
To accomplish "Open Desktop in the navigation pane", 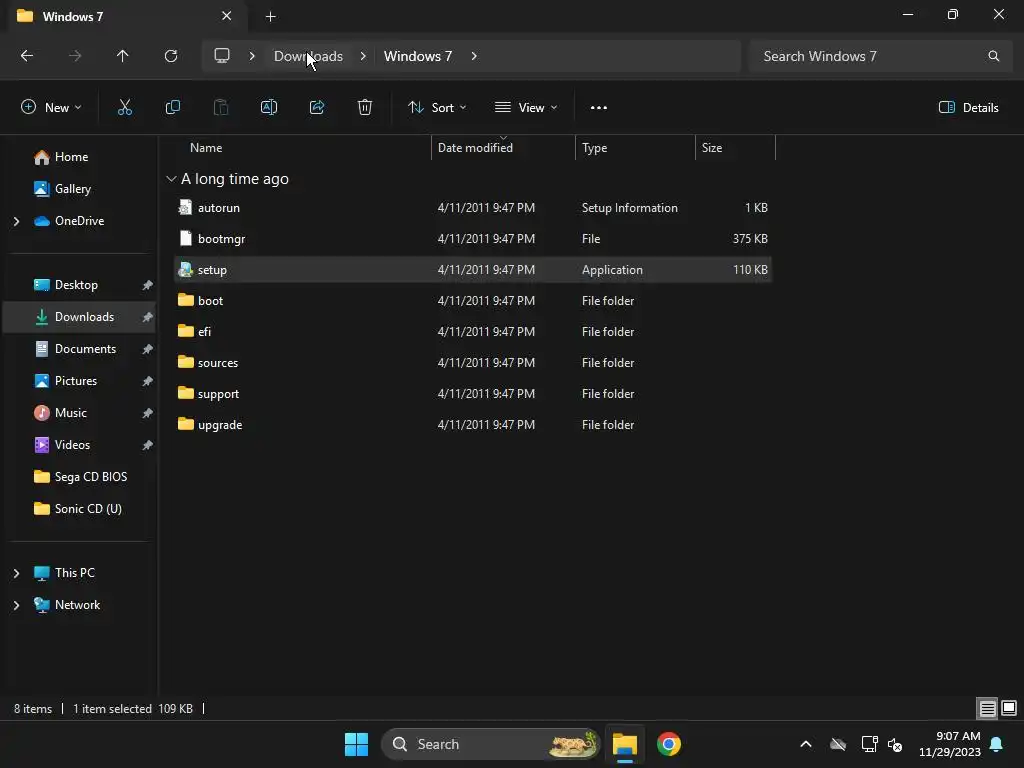I will click(80, 285).
